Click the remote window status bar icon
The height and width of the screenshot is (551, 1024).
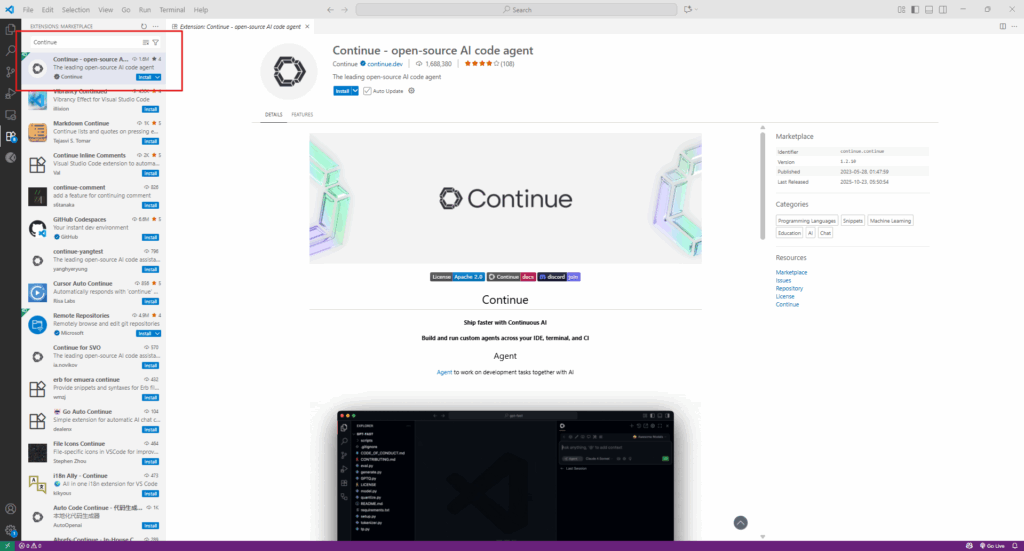[7, 546]
